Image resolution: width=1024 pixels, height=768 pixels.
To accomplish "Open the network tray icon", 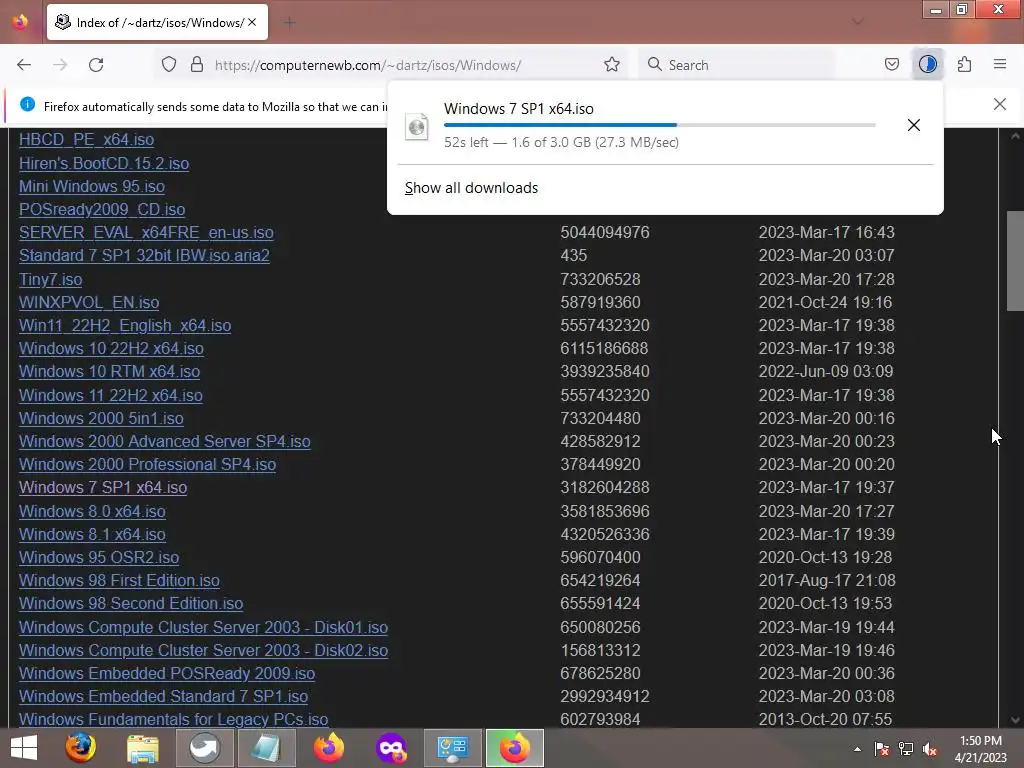I will [906, 749].
